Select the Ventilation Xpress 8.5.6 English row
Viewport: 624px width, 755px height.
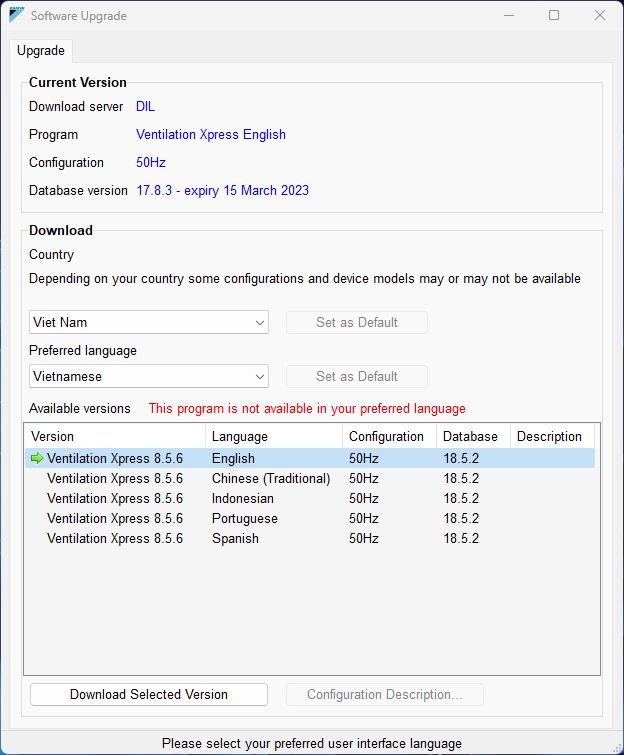310,458
